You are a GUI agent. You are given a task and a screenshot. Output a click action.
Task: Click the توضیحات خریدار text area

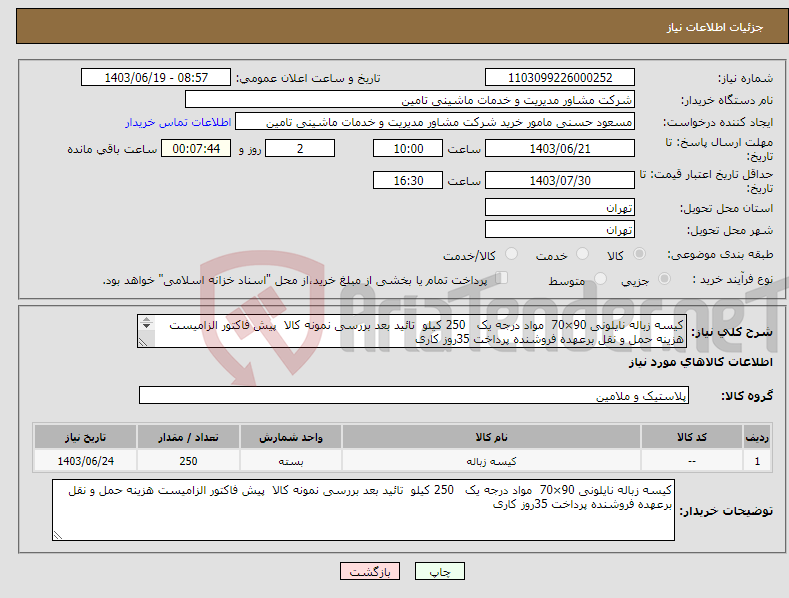click(363, 510)
